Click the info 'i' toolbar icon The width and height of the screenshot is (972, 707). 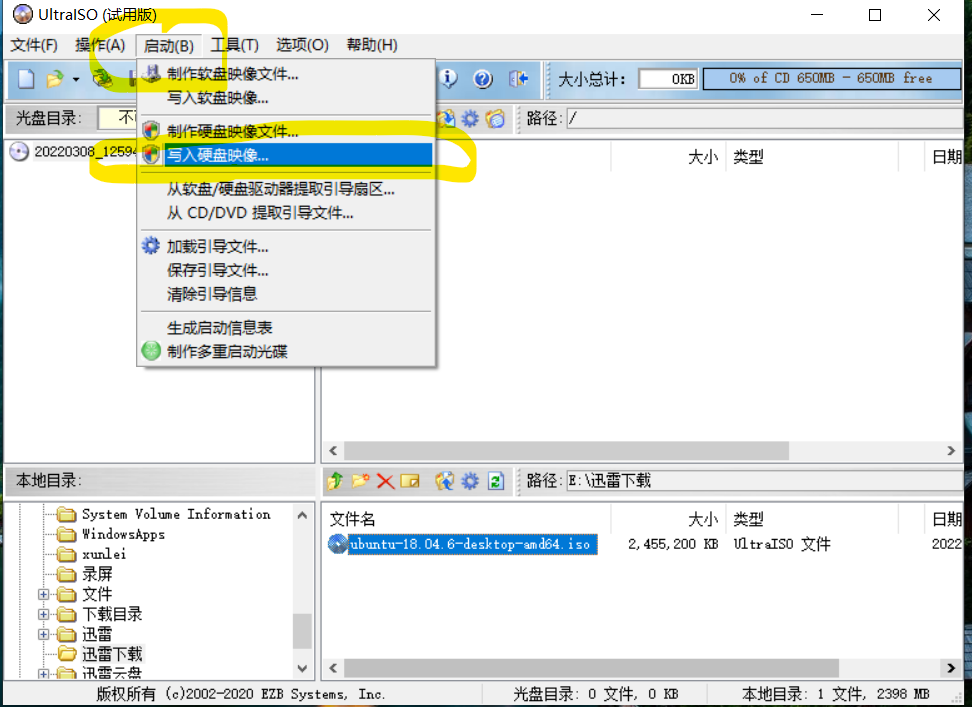(x=448, y=79)
